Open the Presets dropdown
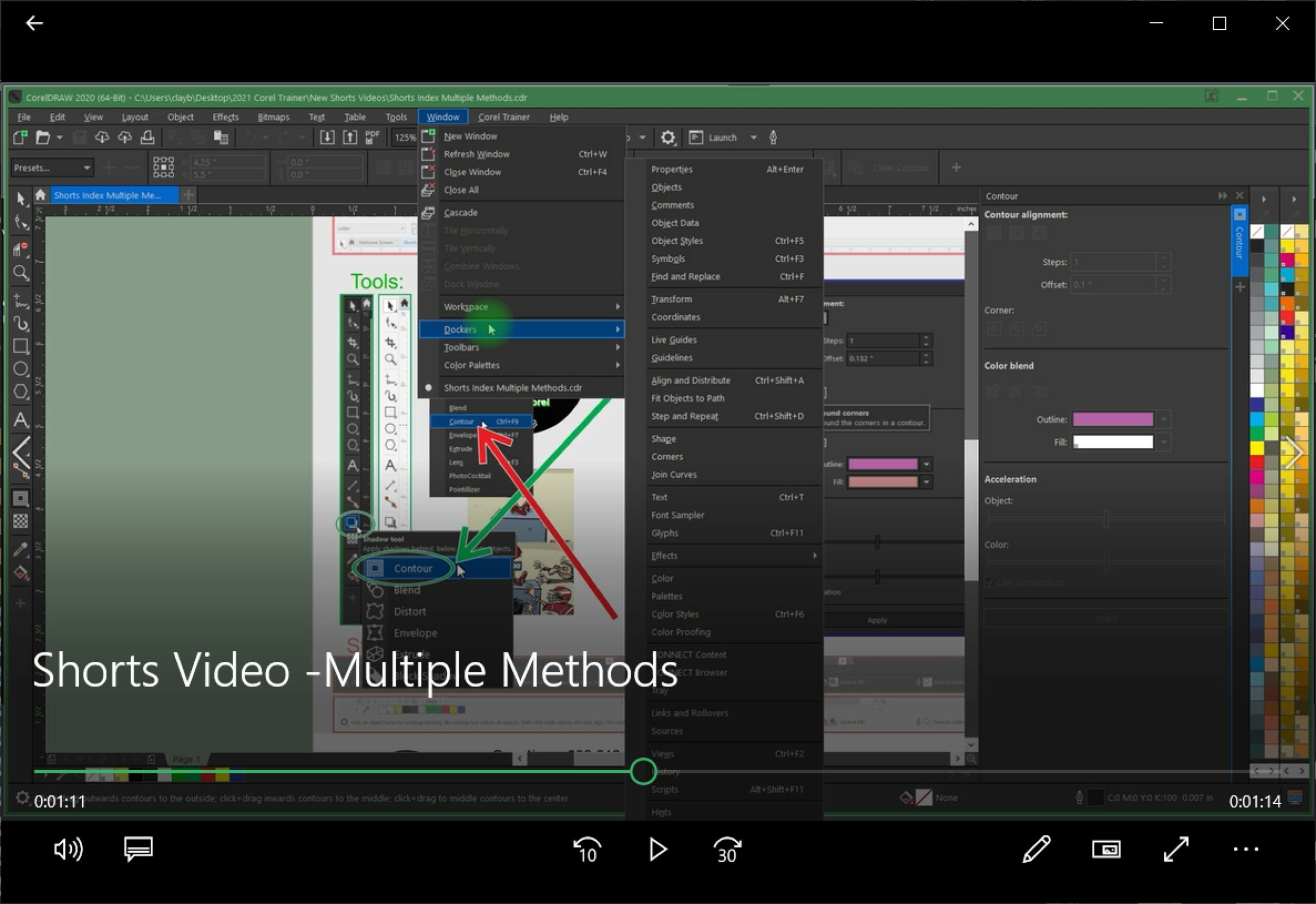Screen dimensions: 1316x904 [x=51, y=168]
